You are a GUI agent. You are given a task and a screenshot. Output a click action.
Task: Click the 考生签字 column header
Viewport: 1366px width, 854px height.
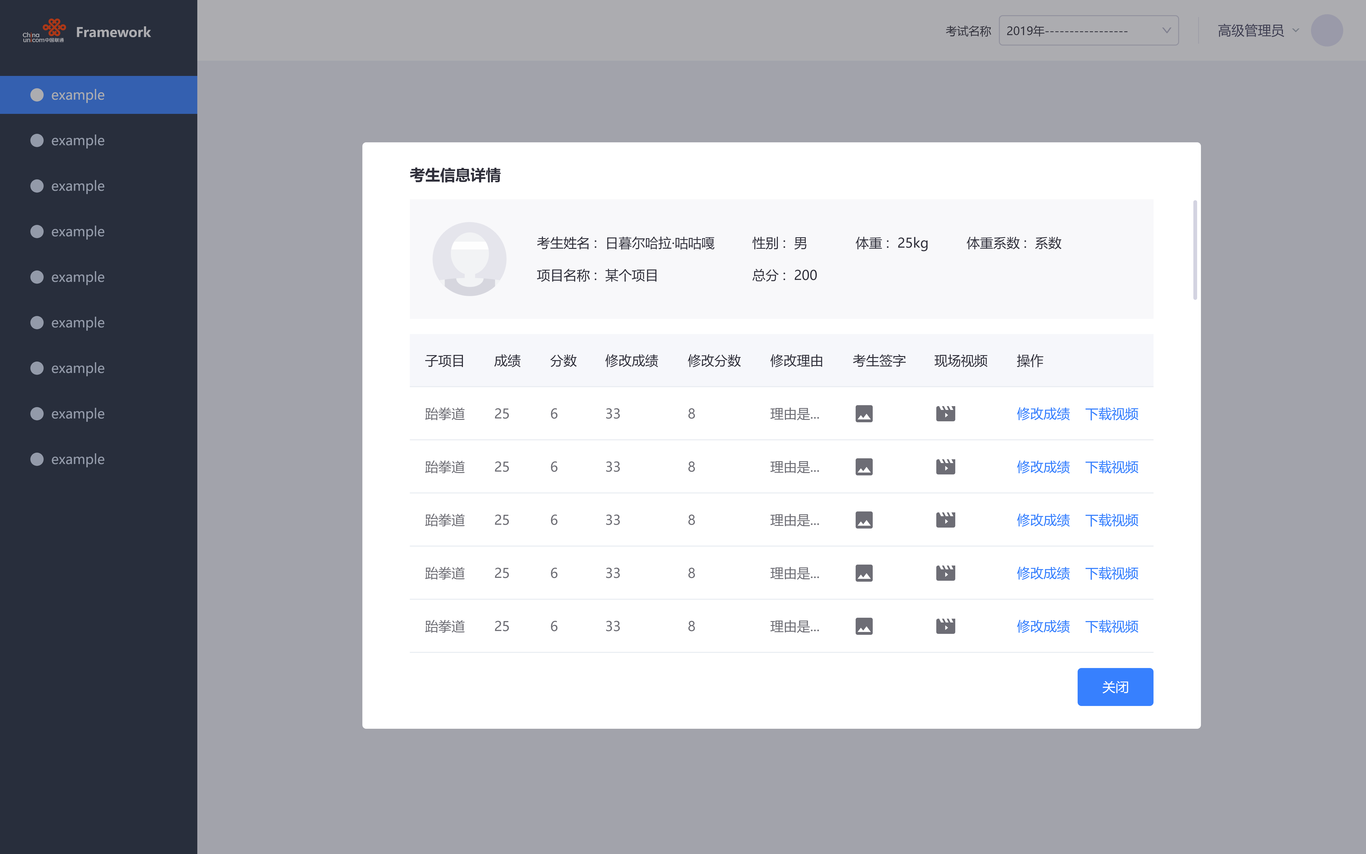coord(879,361)
